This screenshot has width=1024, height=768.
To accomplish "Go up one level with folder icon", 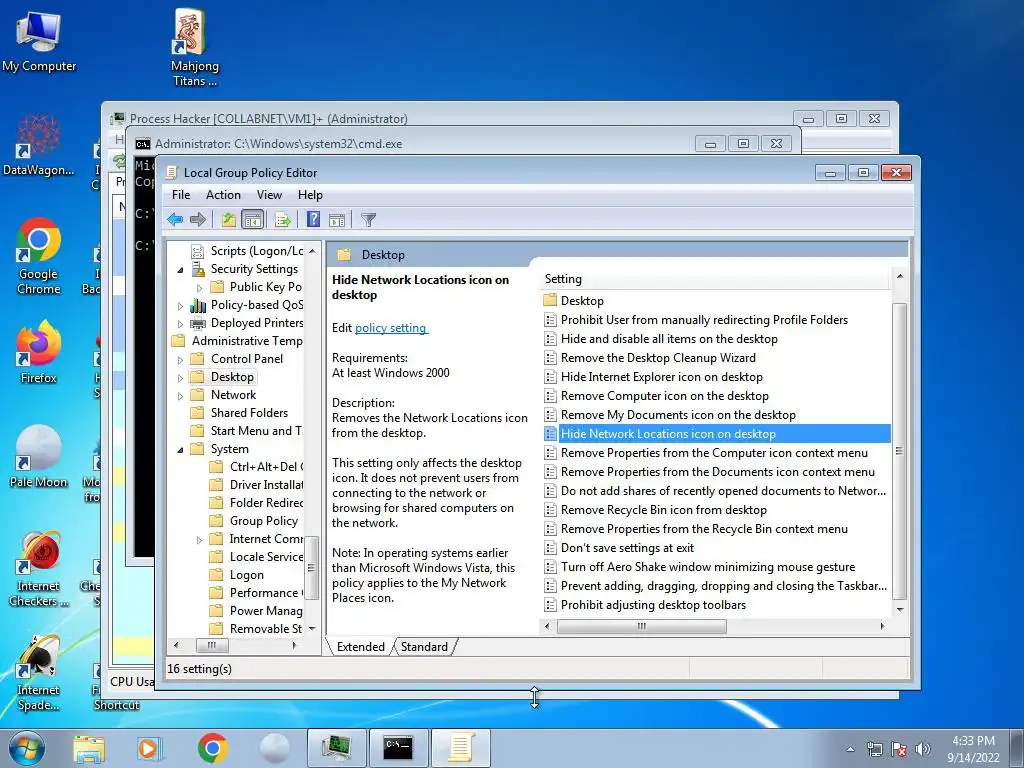I will tap(228, 219).
